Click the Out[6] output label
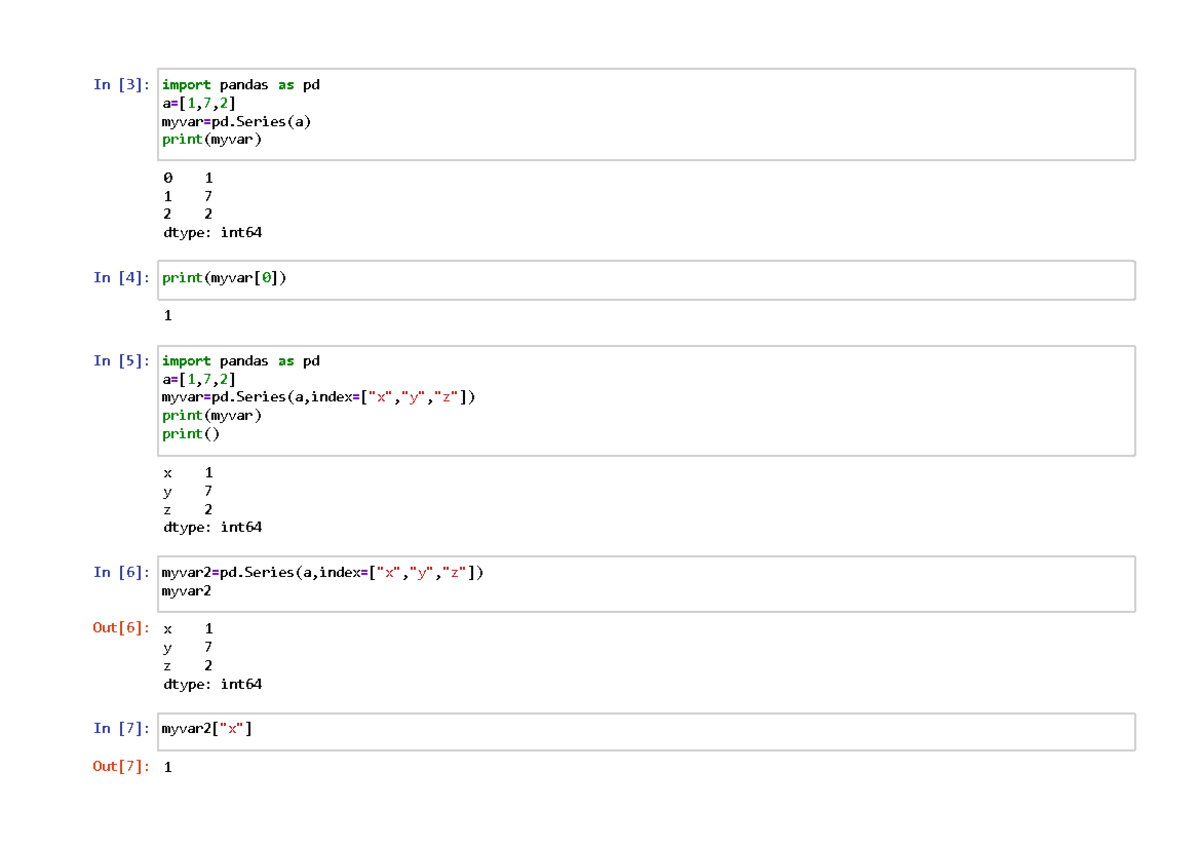Screen dimensions: 1200x848 click(x=121, y=628)
